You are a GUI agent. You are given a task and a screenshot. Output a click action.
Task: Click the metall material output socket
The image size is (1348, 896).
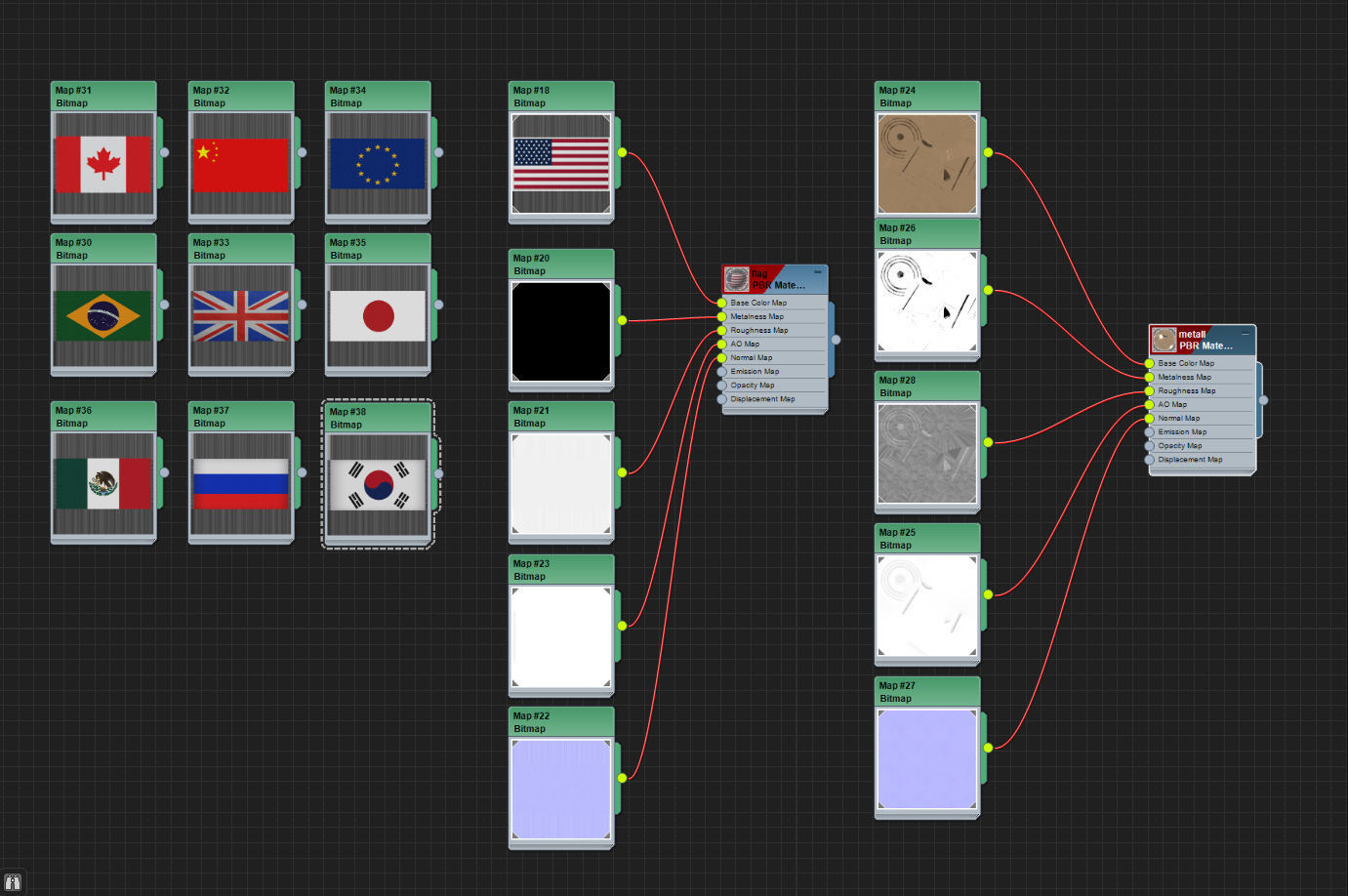pyautogui.click(x=1263, y=400)
